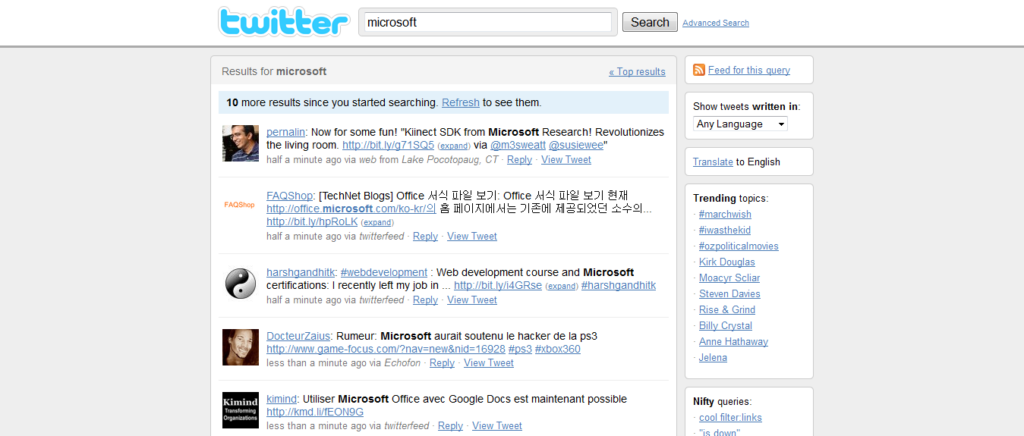The width and height of the screenshot is (1024, 436).
Task: Open @m3sweatt mention
Action: point(518,145)
